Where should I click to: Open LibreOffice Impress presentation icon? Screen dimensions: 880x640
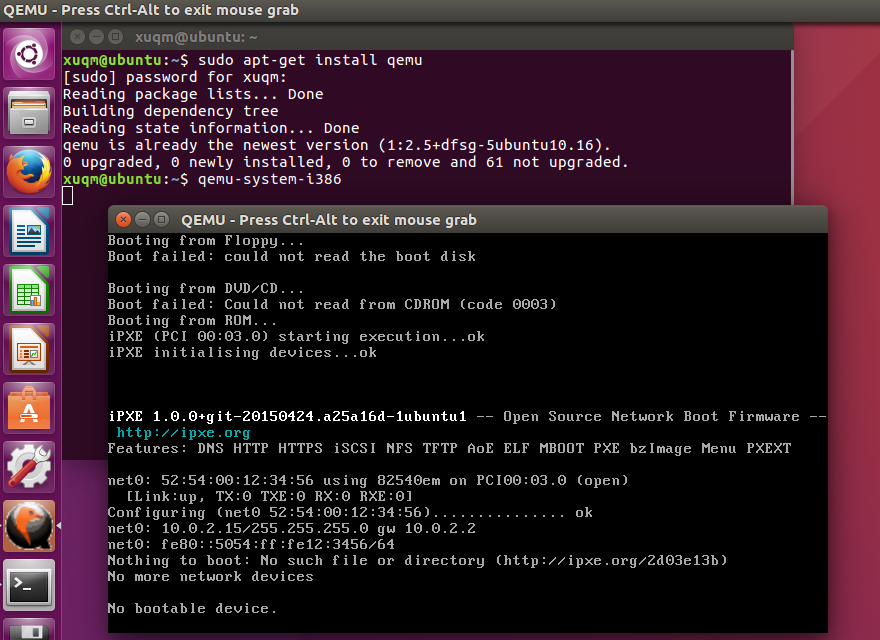(x=29, y=349)
